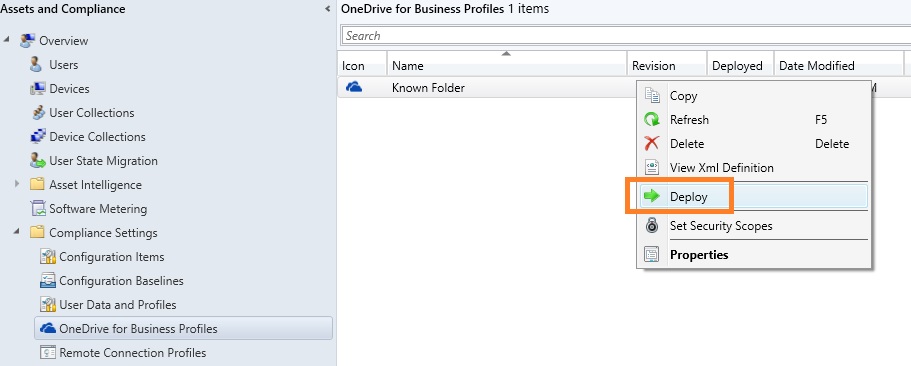
Task: Open Properties from the context menu
Action: click(x=699, y=254)
